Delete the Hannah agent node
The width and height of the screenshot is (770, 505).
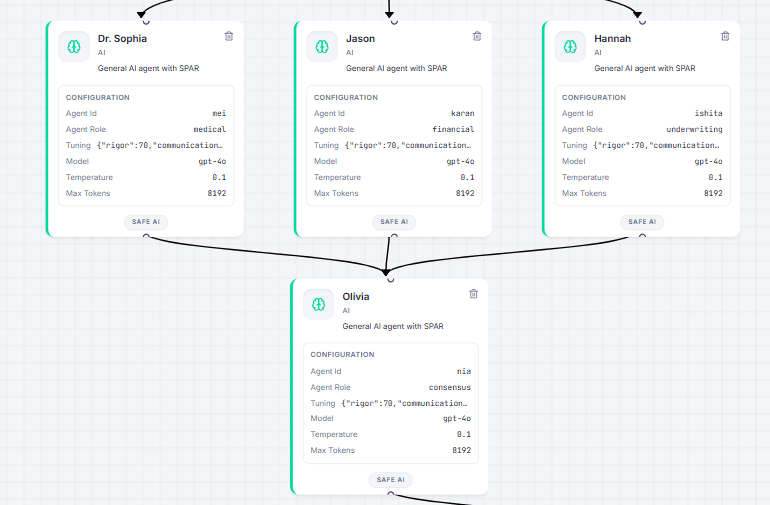725,36
